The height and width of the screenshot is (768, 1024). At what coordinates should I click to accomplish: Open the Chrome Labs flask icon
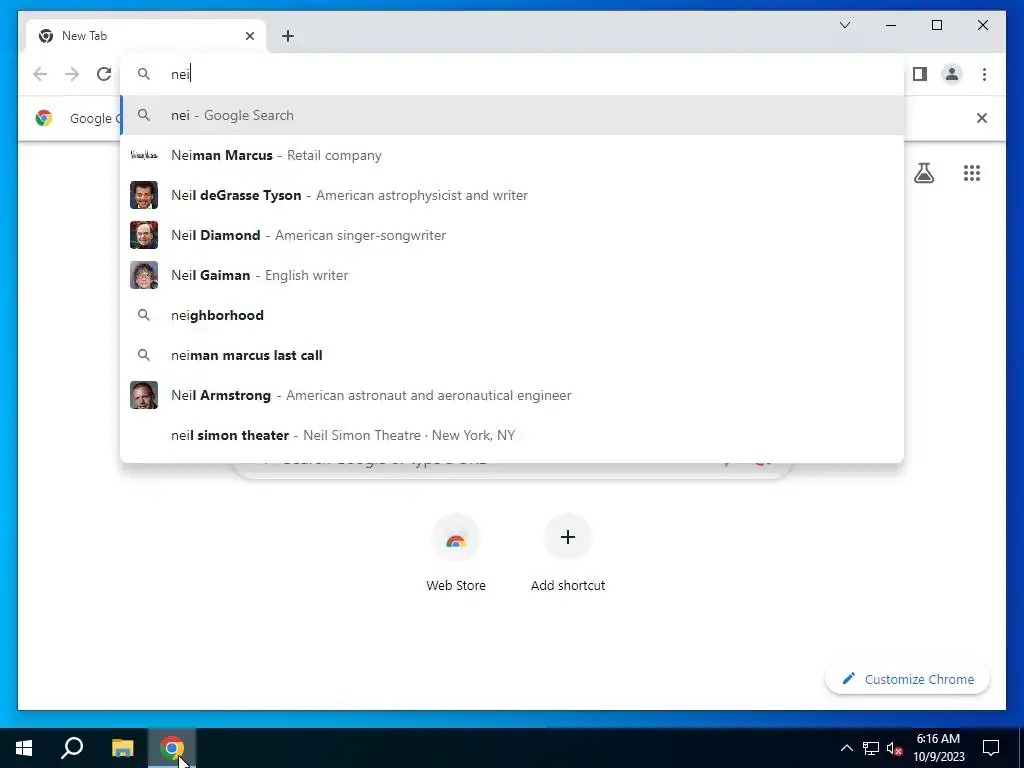[x=923, y=173]
